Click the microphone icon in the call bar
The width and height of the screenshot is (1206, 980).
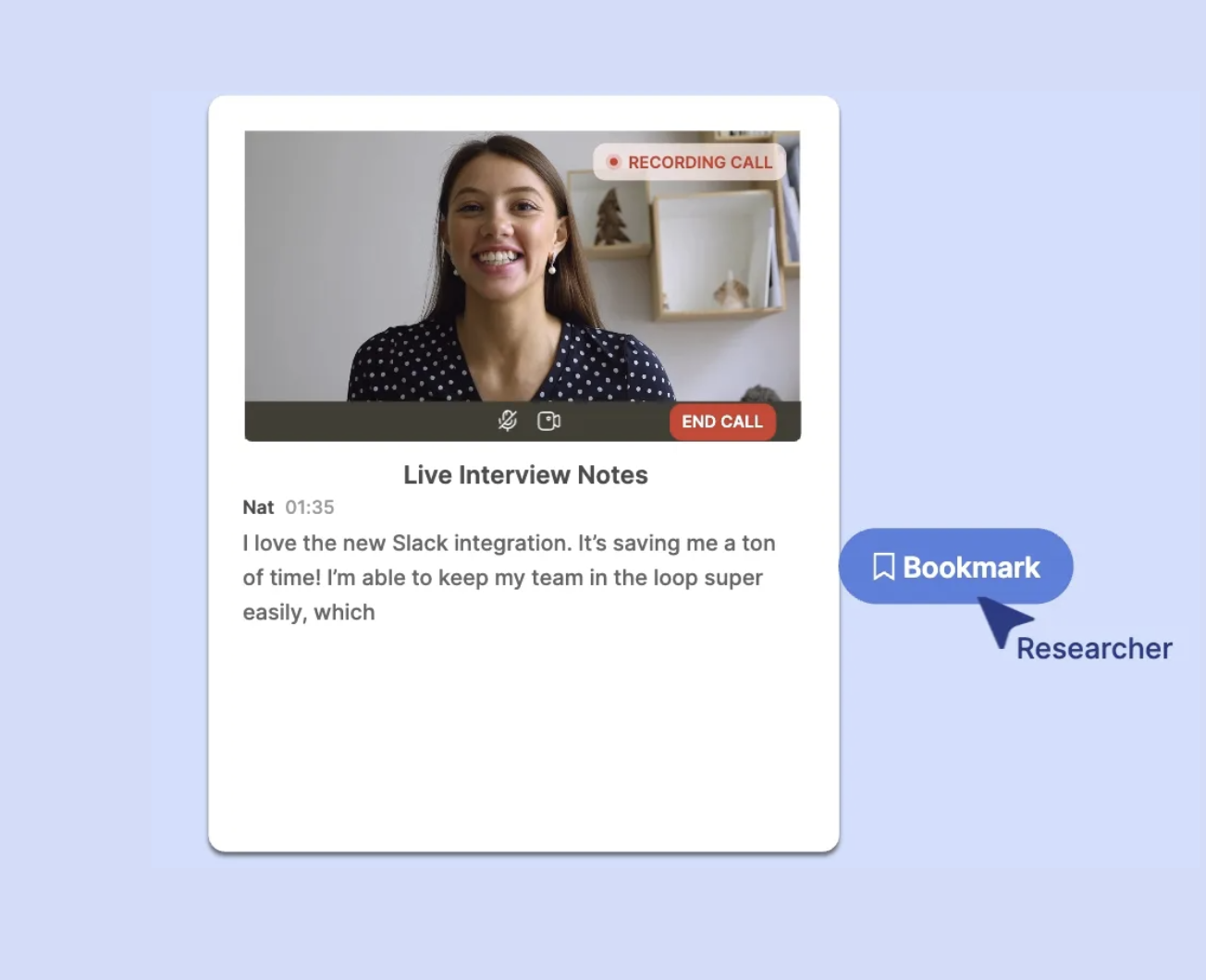(506, 421)
